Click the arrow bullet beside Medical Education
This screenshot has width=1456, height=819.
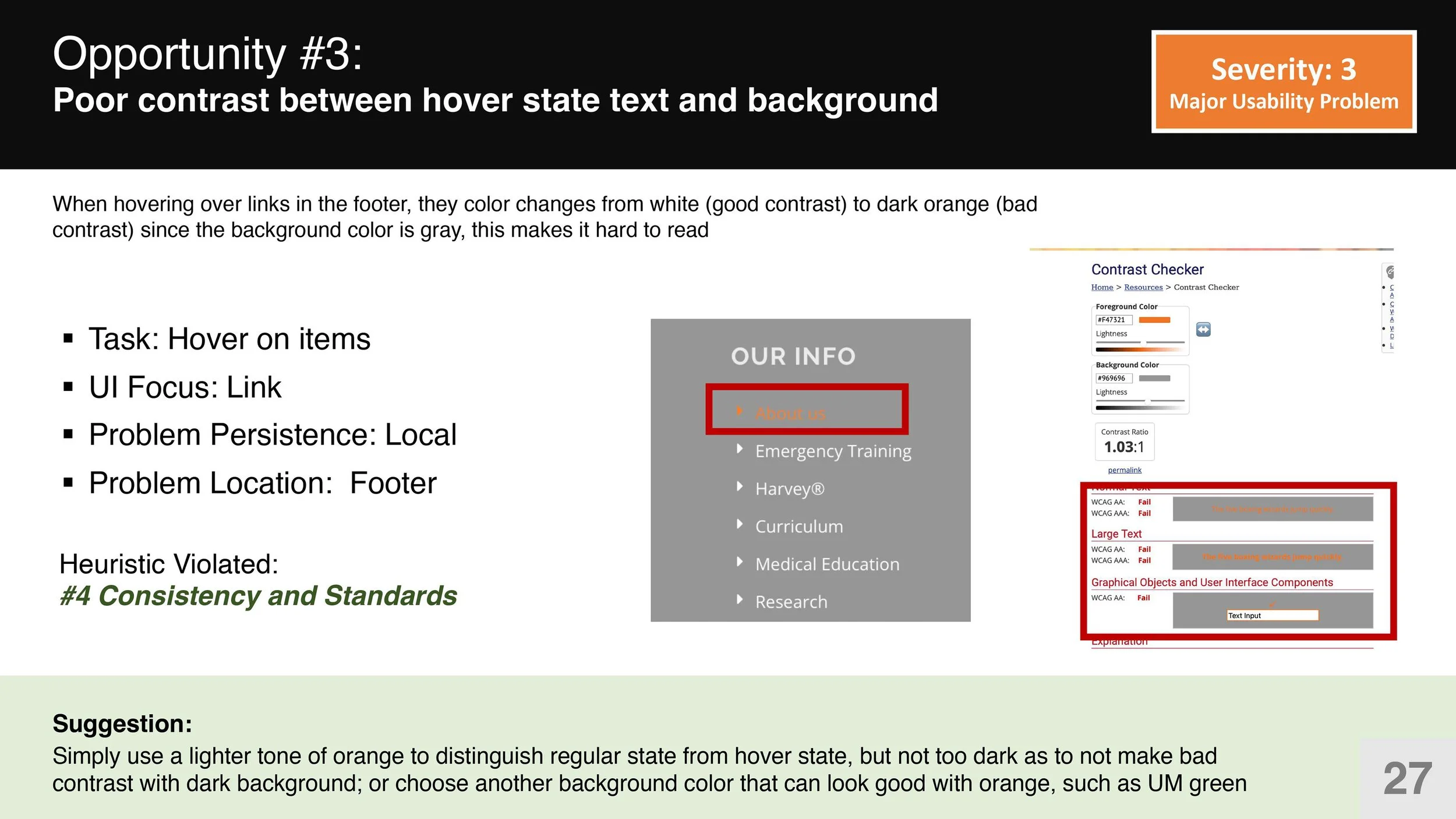click(x=739, y=562)
